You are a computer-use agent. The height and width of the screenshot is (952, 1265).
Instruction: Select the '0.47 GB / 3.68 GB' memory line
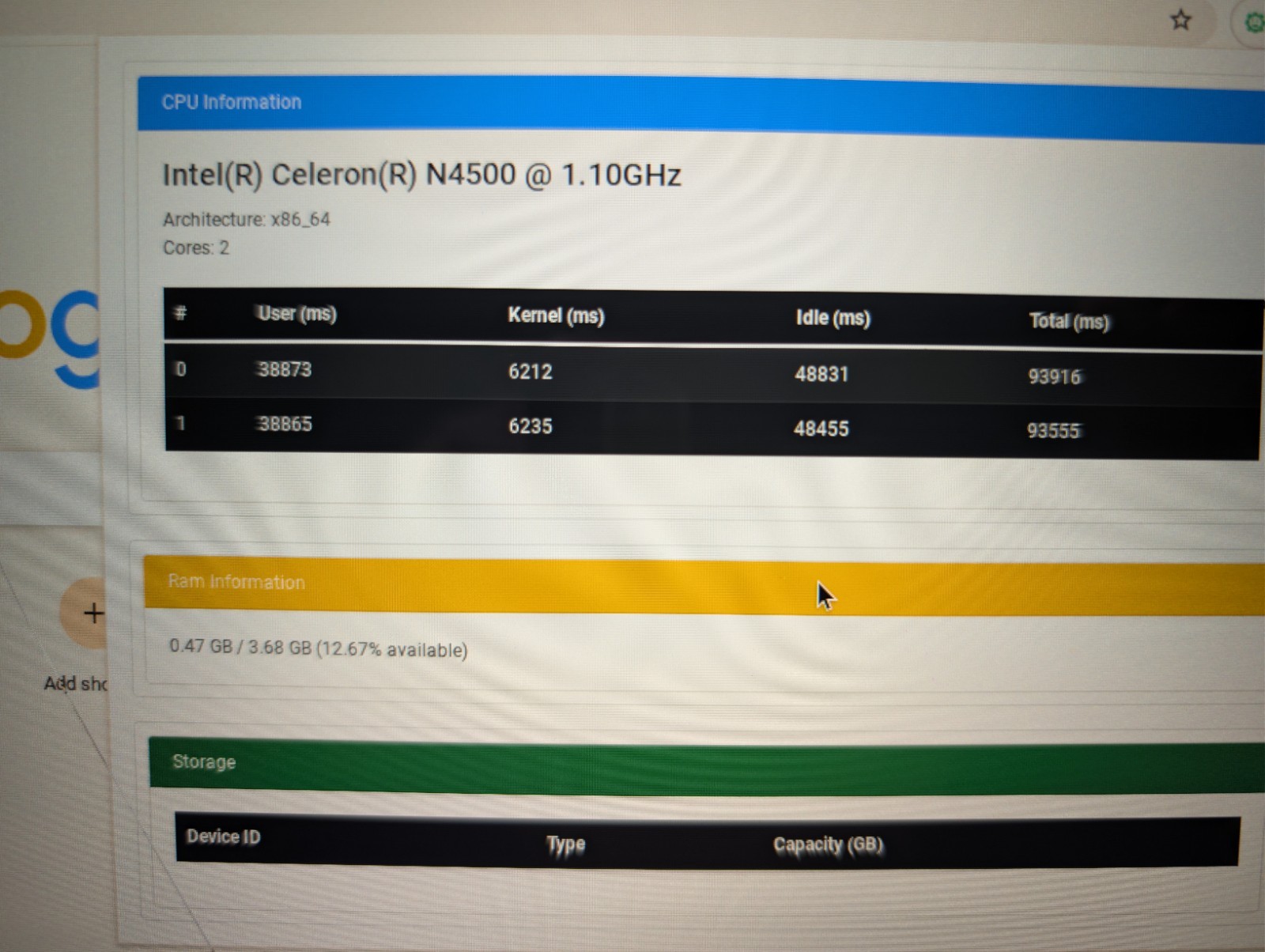(318, 648)
